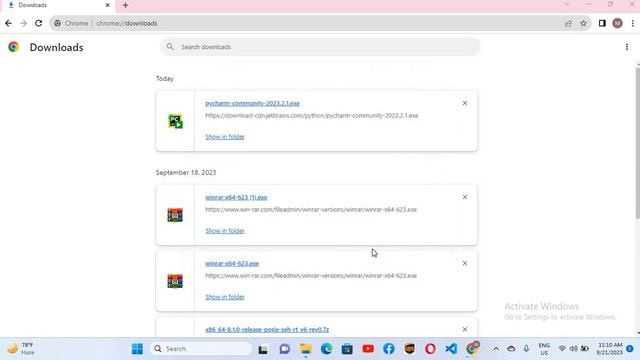Go back using the browser back arrow

(8, 23)
